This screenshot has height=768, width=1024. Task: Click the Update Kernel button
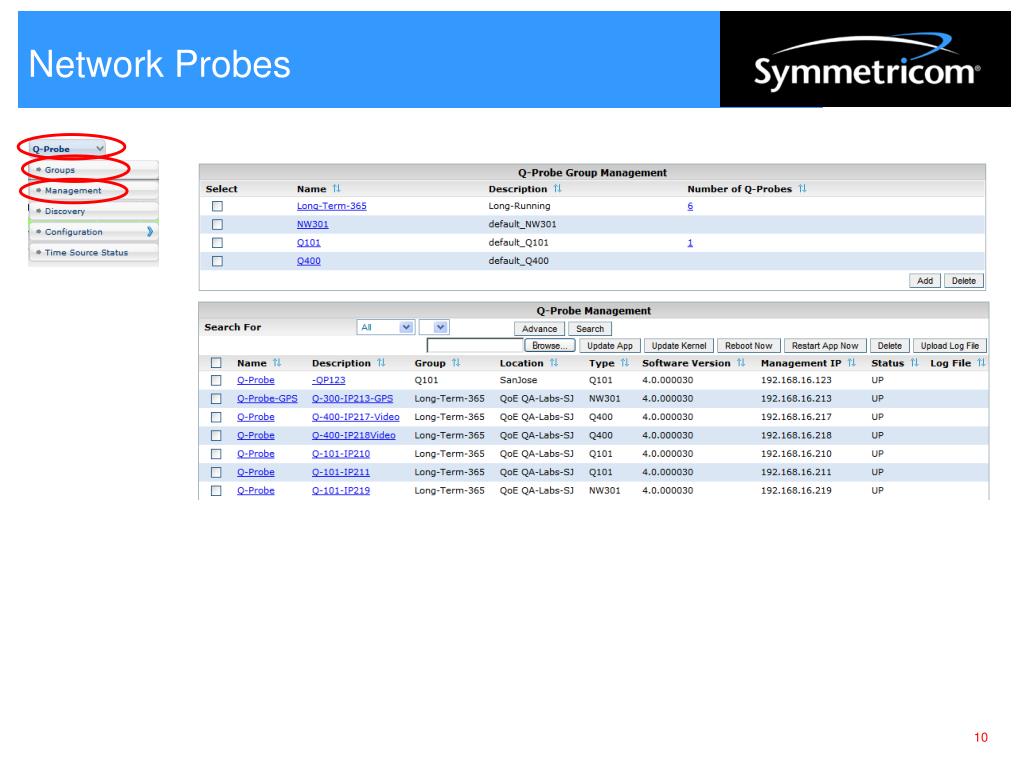679,346
